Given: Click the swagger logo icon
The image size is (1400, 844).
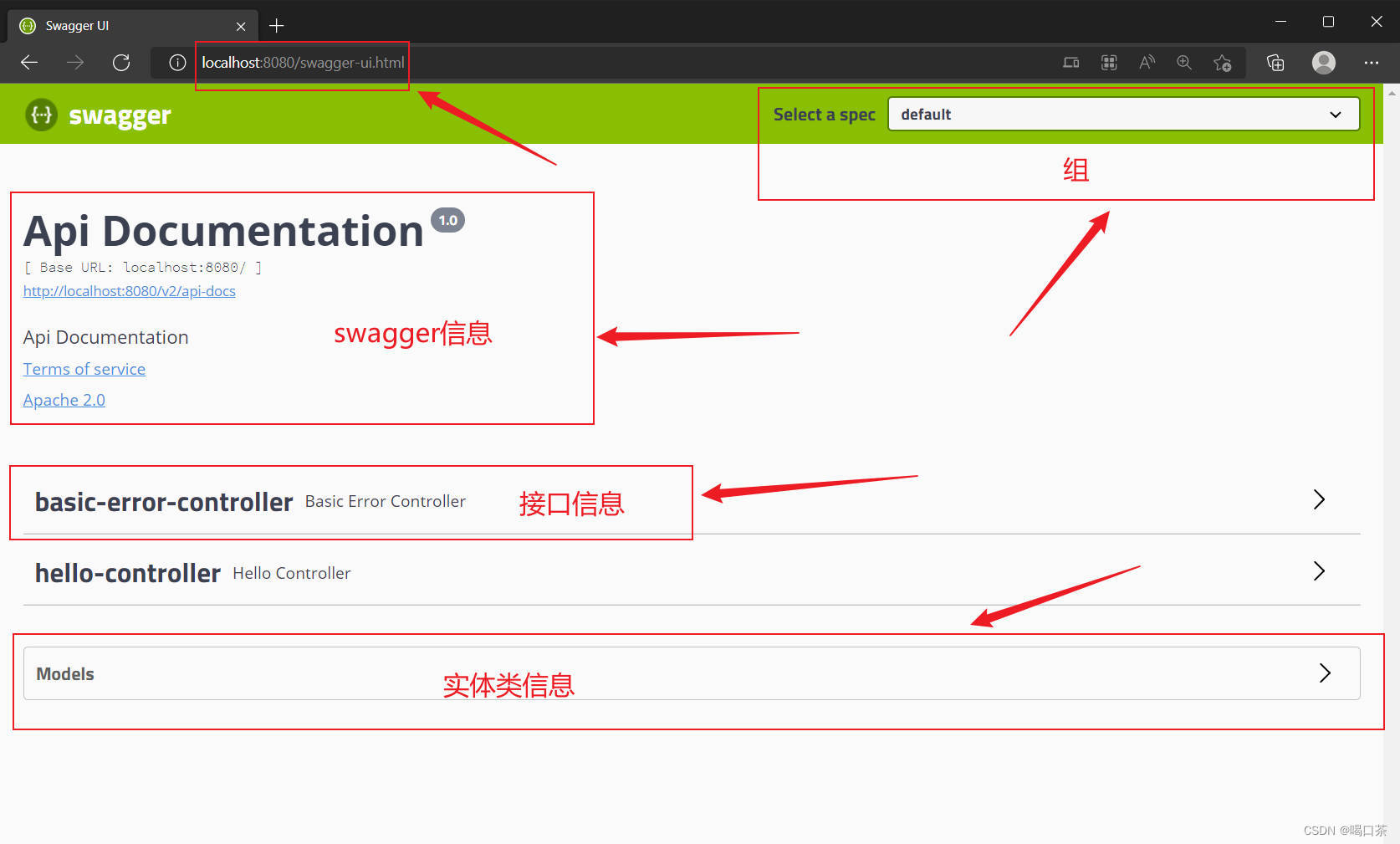Looking at the screenshot, I should pos(41,115).
